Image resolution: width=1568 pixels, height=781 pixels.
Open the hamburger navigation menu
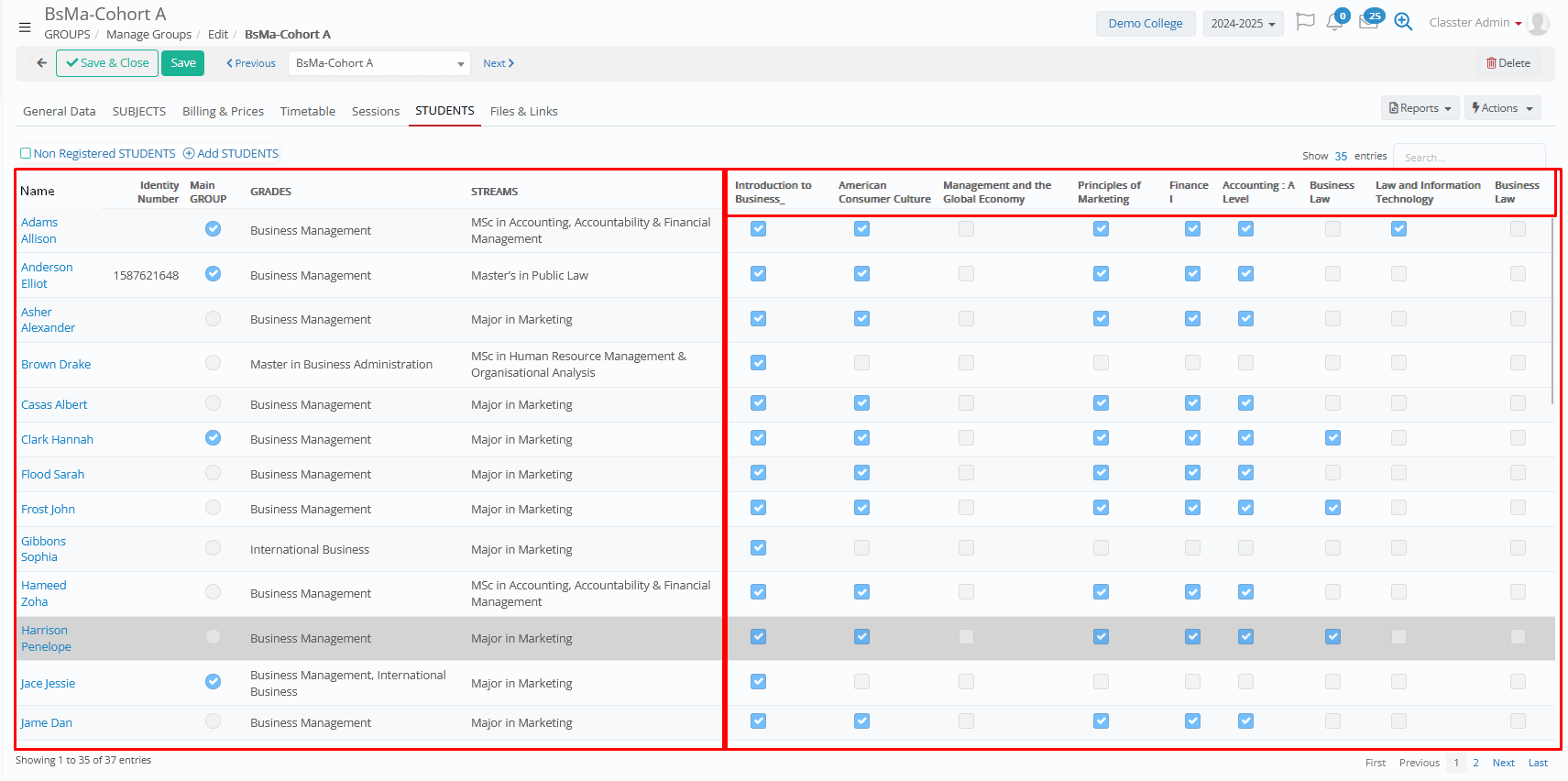25,27
